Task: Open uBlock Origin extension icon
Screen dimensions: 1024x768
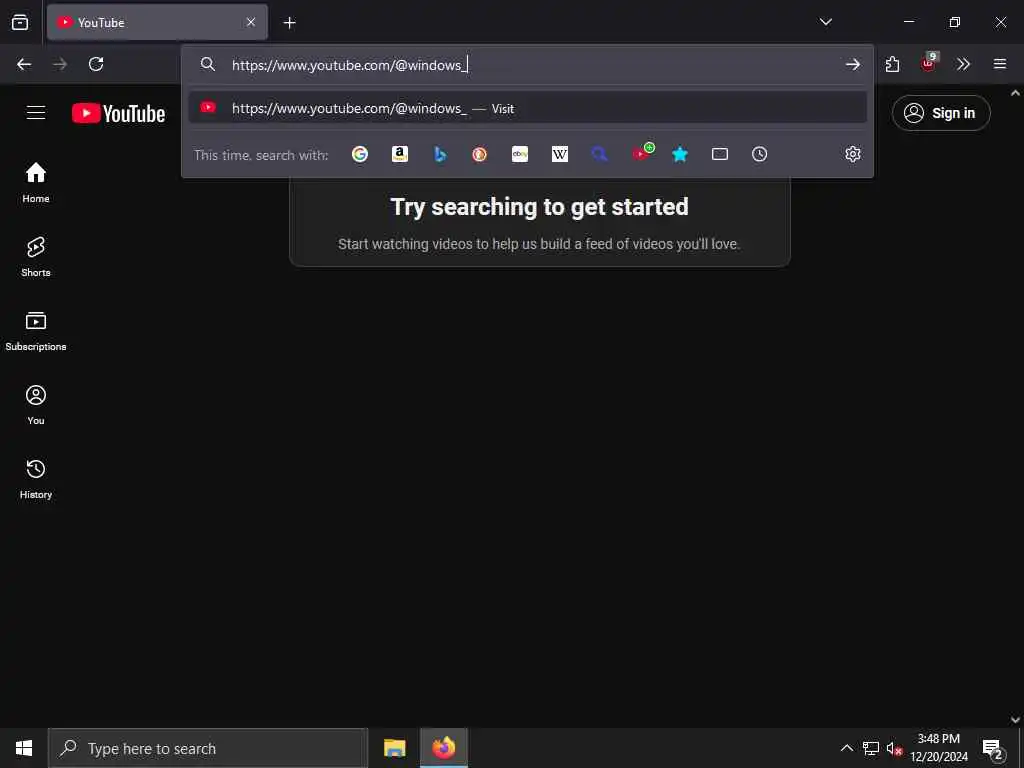Action: coord(929,62)
